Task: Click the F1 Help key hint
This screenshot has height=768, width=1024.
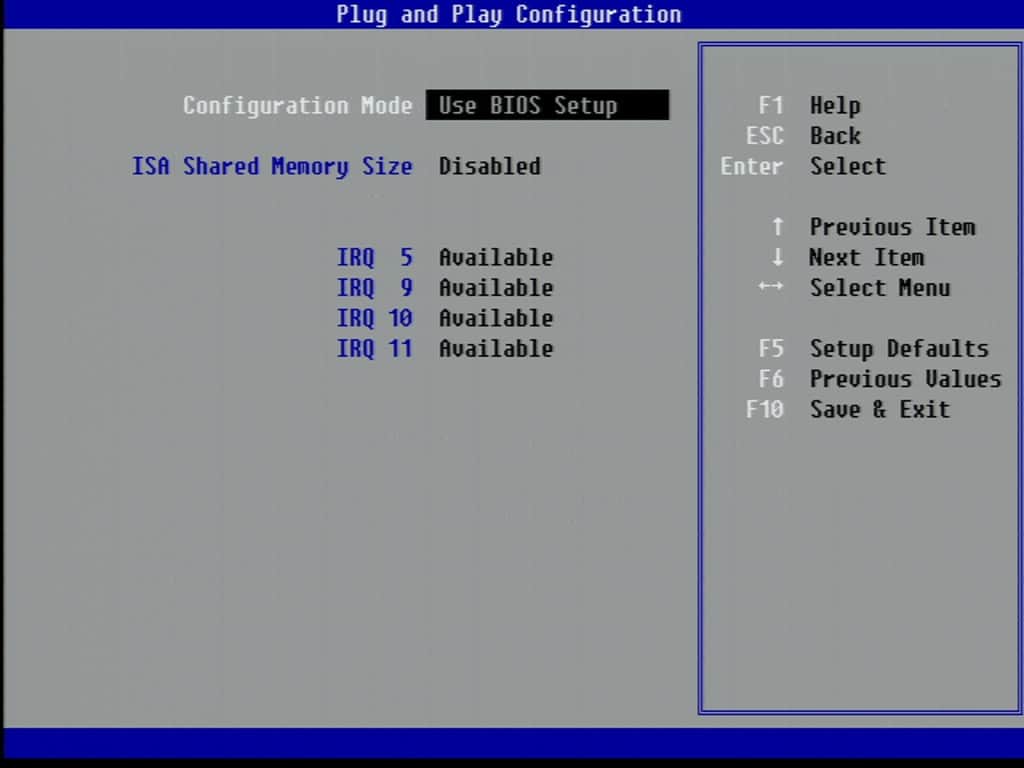Action: (810, 105)
